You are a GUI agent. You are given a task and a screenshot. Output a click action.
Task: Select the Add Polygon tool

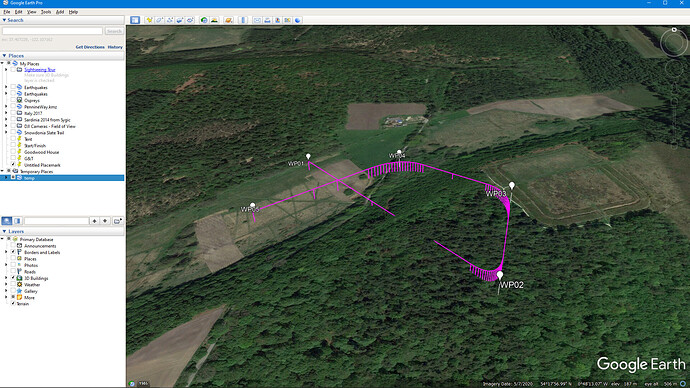point(159,20)
